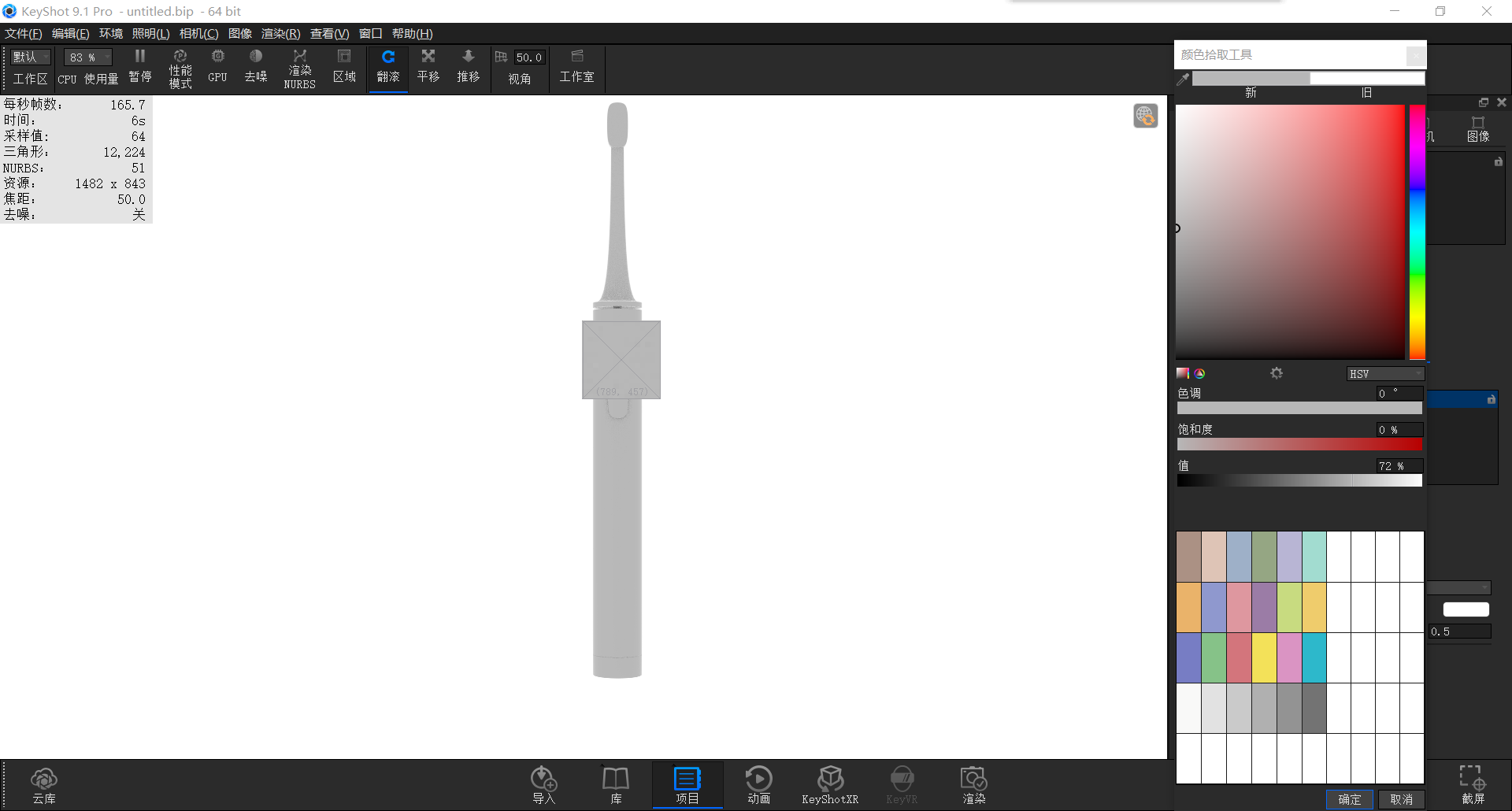
Task: Turn on 去噪 denoise
Action: click(x=255, y=67)
